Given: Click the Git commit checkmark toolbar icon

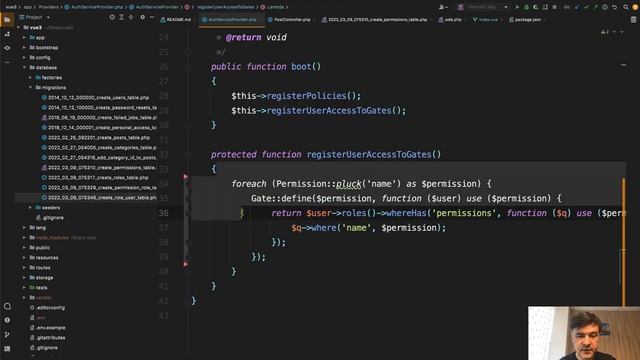Looking at the screenshot, I should pos(586,7).
